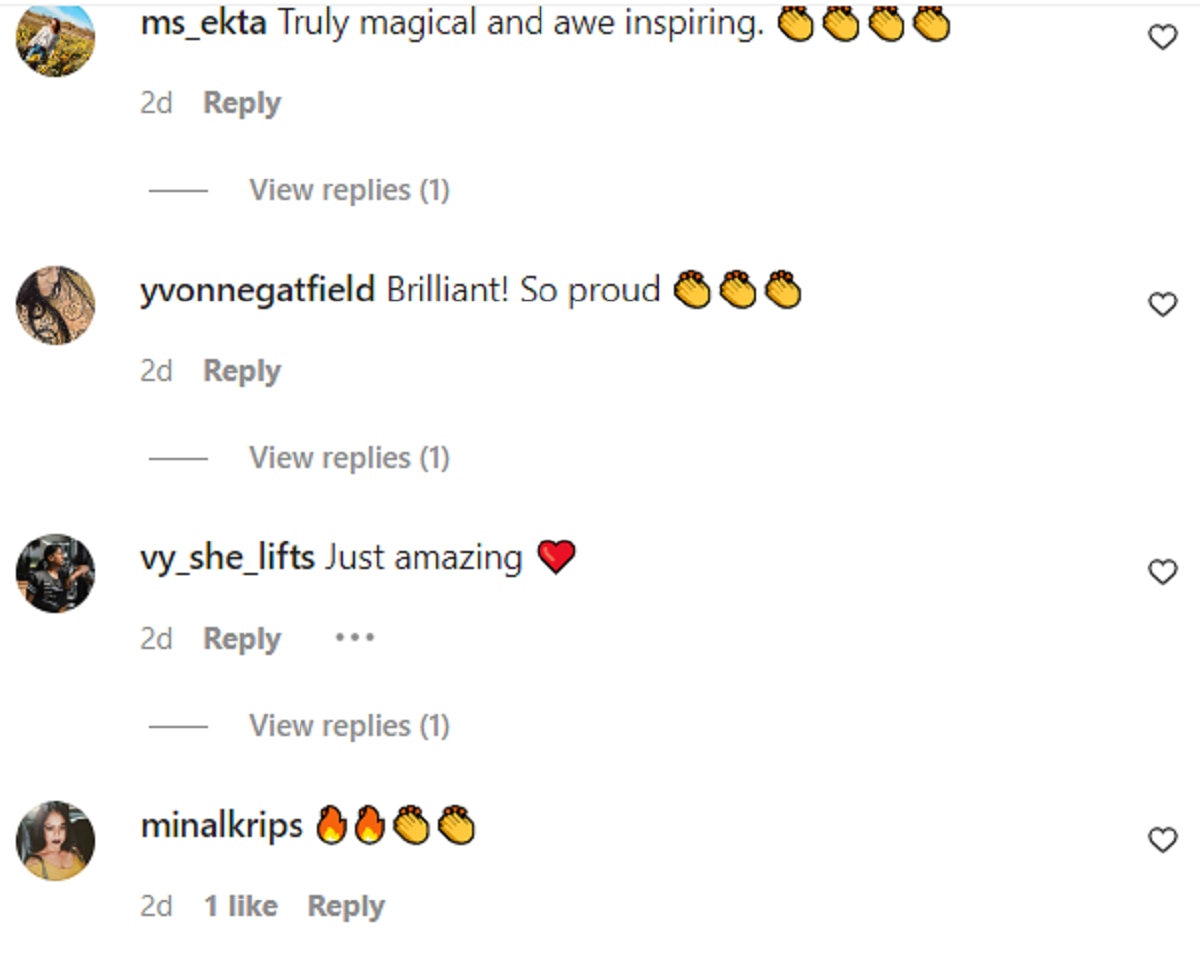Like yvonnegatfield's comment with the heart icon

click(x=1162, y=305)
